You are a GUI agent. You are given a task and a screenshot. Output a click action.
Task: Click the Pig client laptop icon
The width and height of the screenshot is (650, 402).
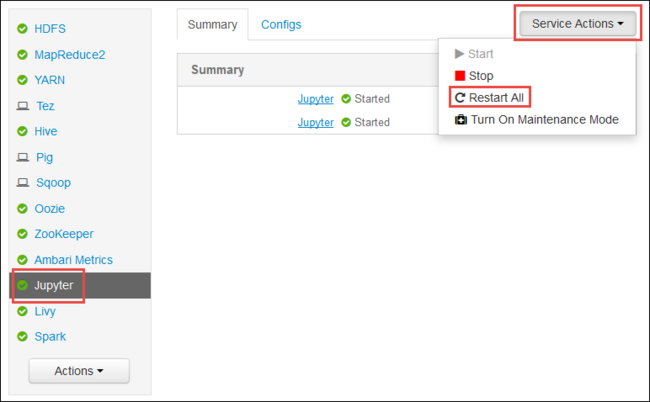coord(22,158)
